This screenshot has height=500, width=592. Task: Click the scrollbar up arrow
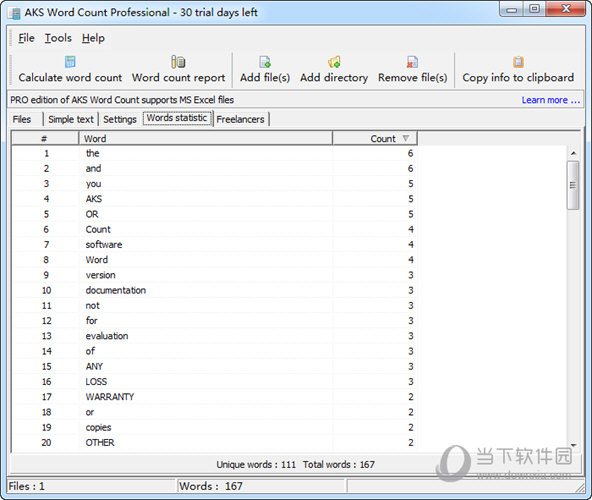[573, 153]
